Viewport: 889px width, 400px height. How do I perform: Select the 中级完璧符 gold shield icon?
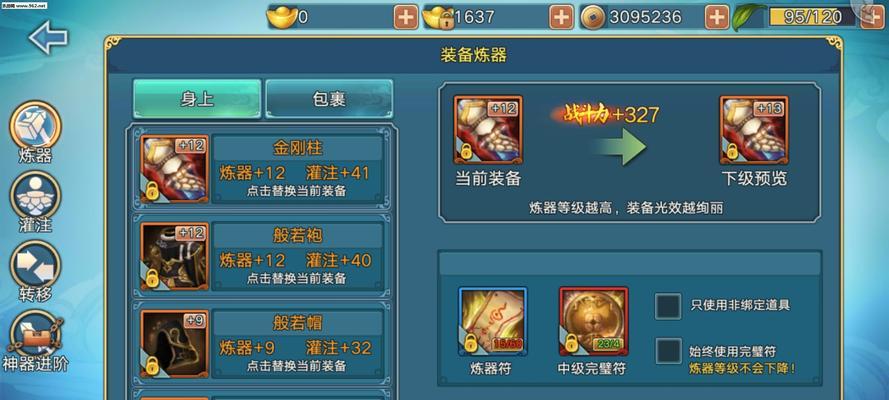594,321
